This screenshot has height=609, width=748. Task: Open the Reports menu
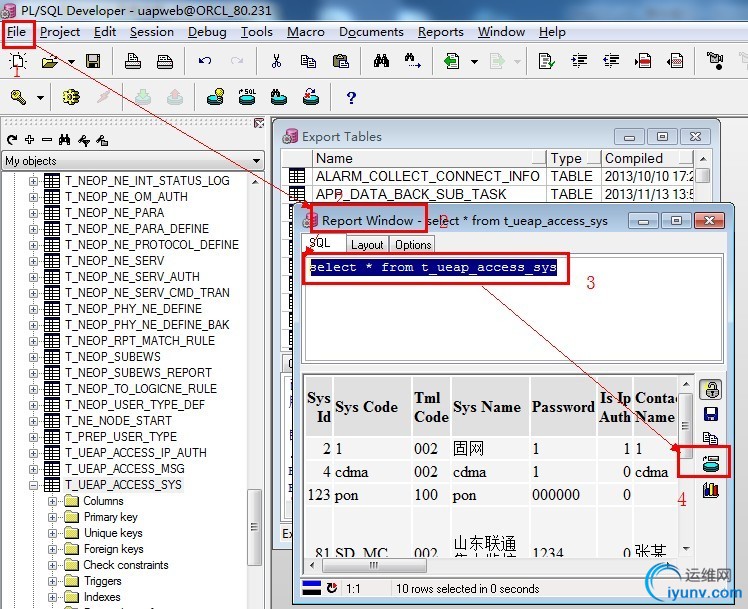coord(441,32)
